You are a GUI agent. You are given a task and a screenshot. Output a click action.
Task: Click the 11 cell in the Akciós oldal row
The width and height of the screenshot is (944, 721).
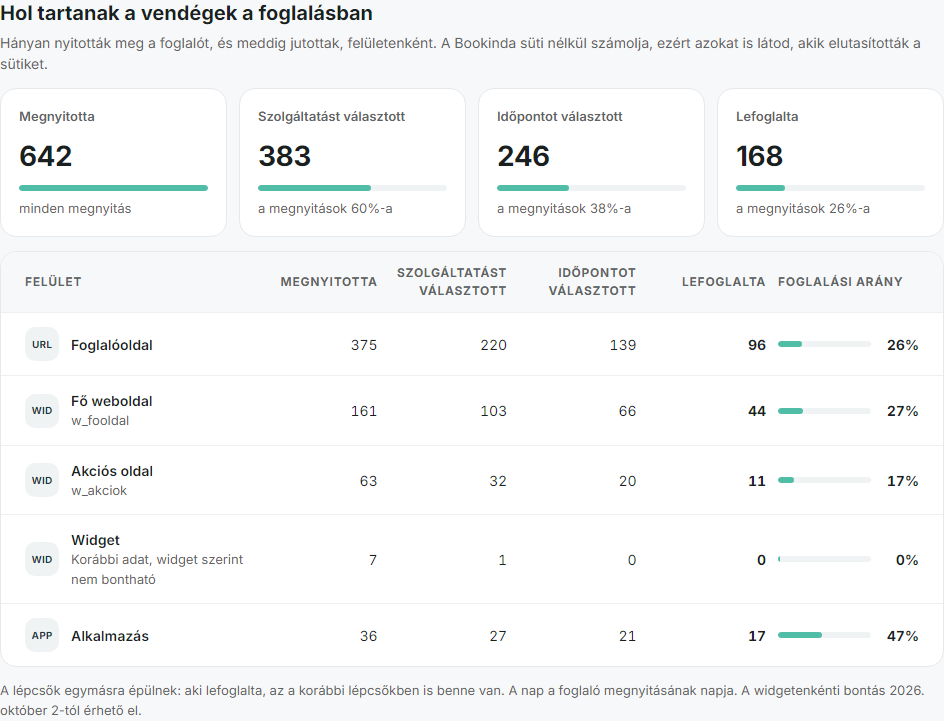pos(757,481)
